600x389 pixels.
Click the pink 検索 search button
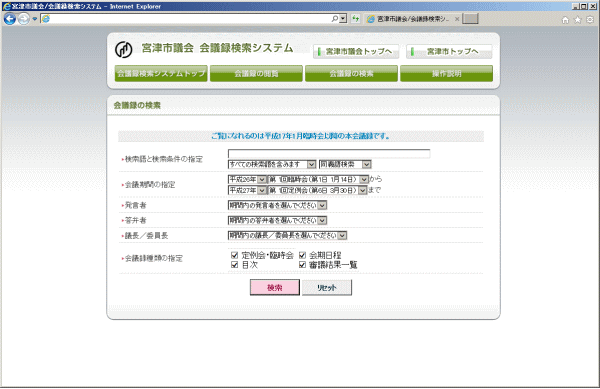[x=275, y=288]
